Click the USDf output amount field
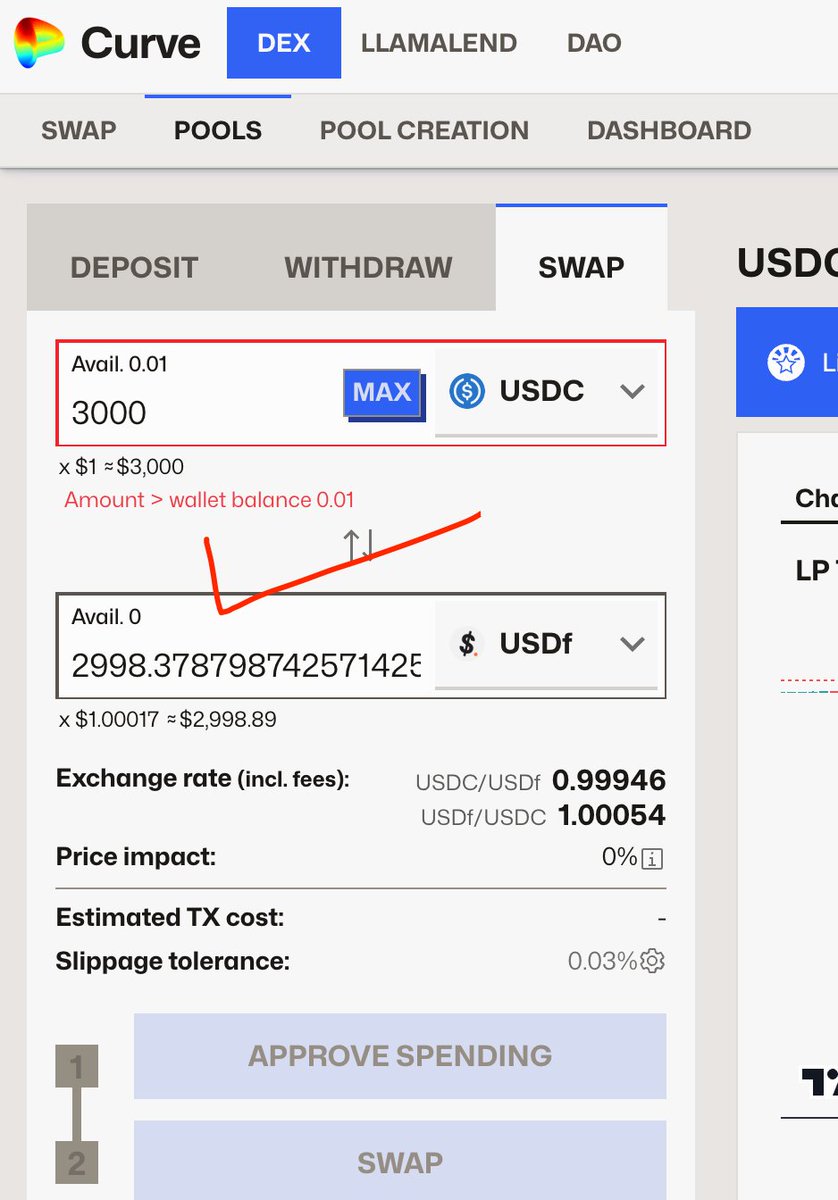The height and width of the screenshot is (1200, 838). 245,664
